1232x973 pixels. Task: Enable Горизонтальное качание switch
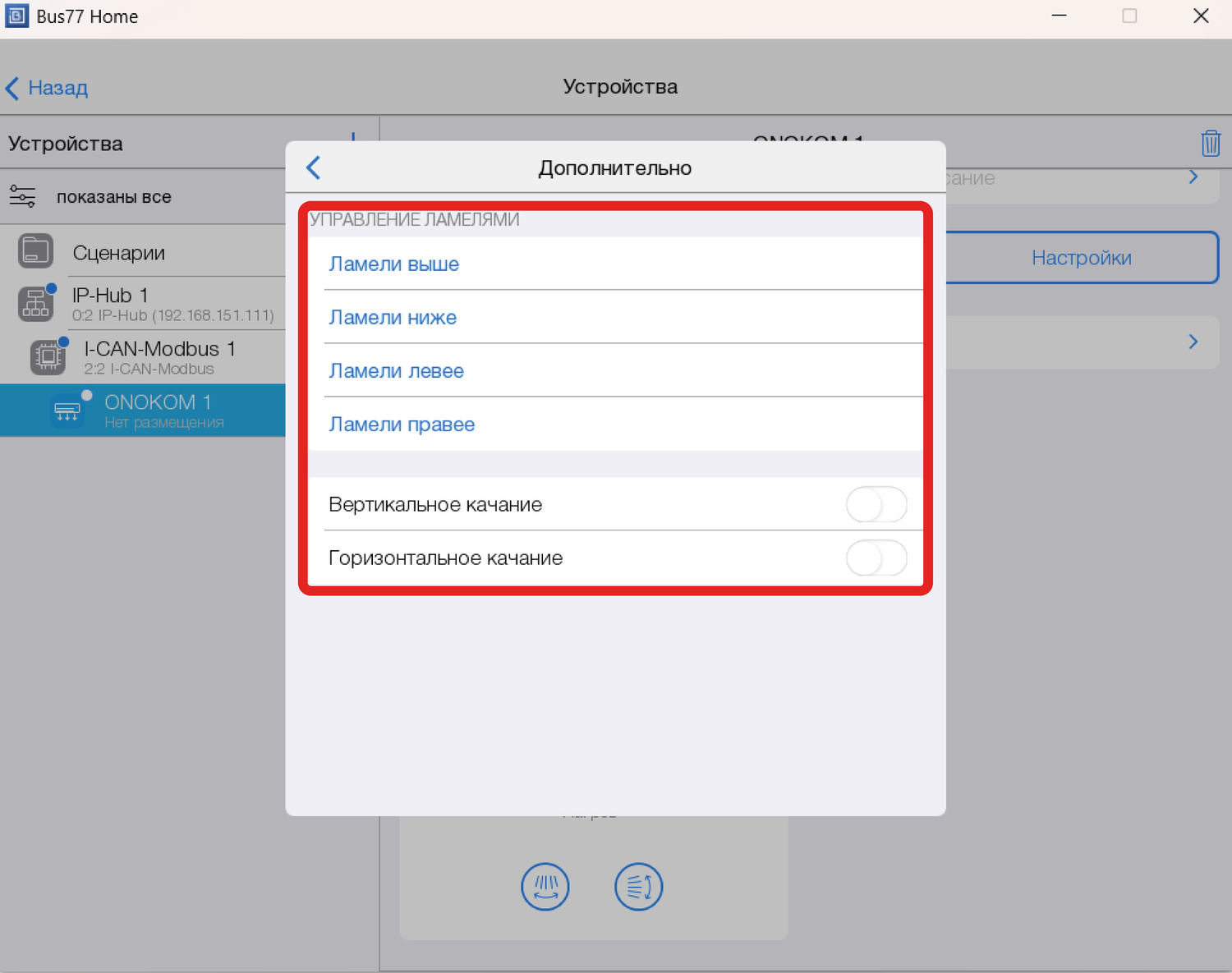tap(876, 558)
